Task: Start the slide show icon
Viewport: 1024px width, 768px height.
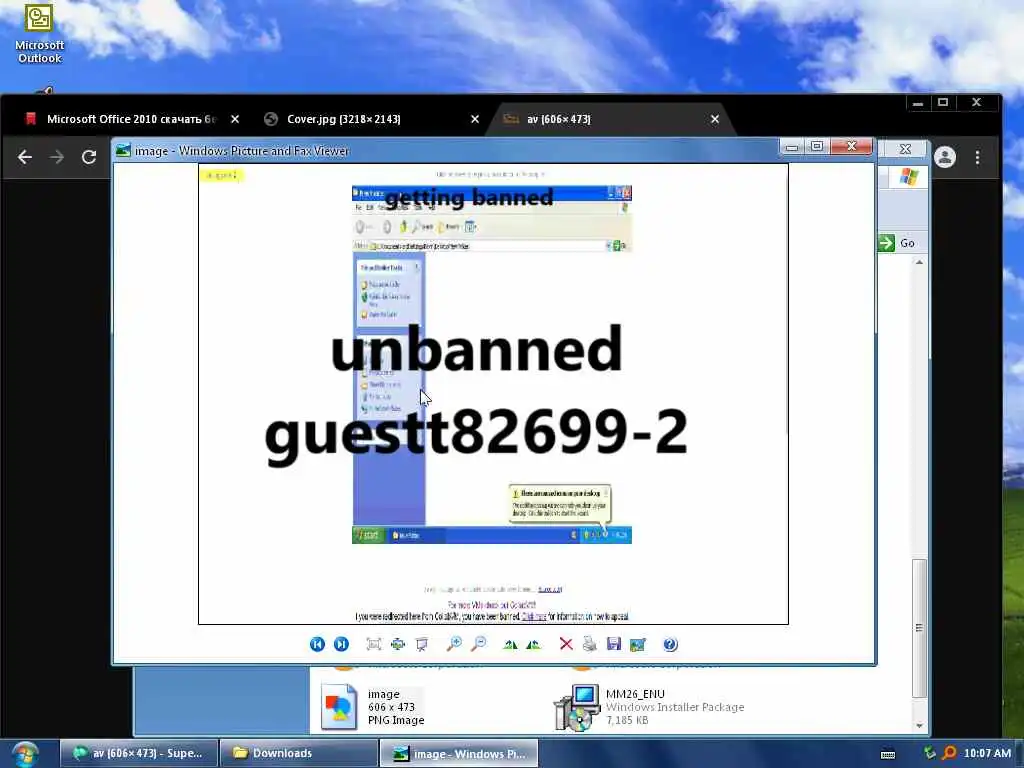Action: [422, 645]
